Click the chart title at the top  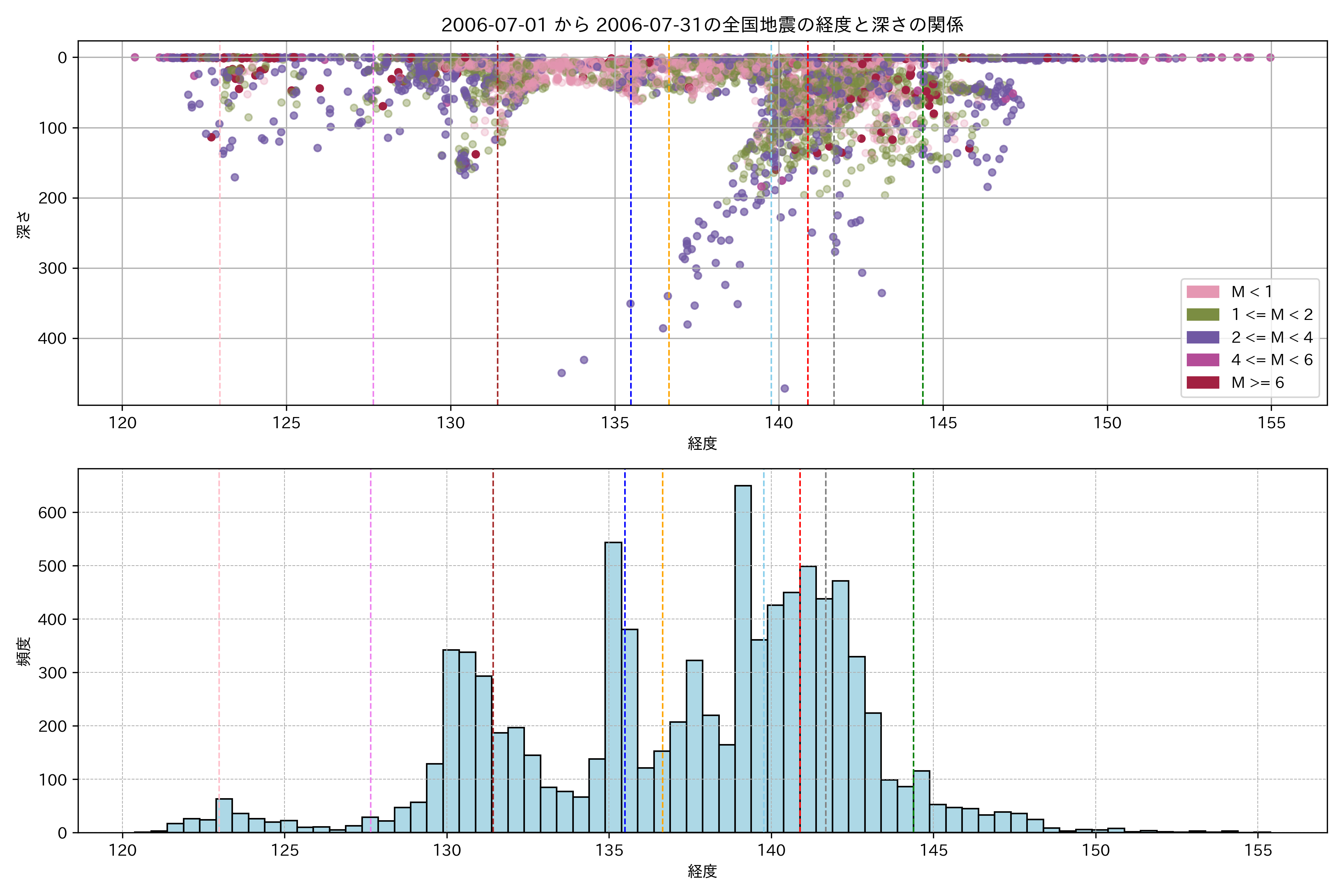702,25
